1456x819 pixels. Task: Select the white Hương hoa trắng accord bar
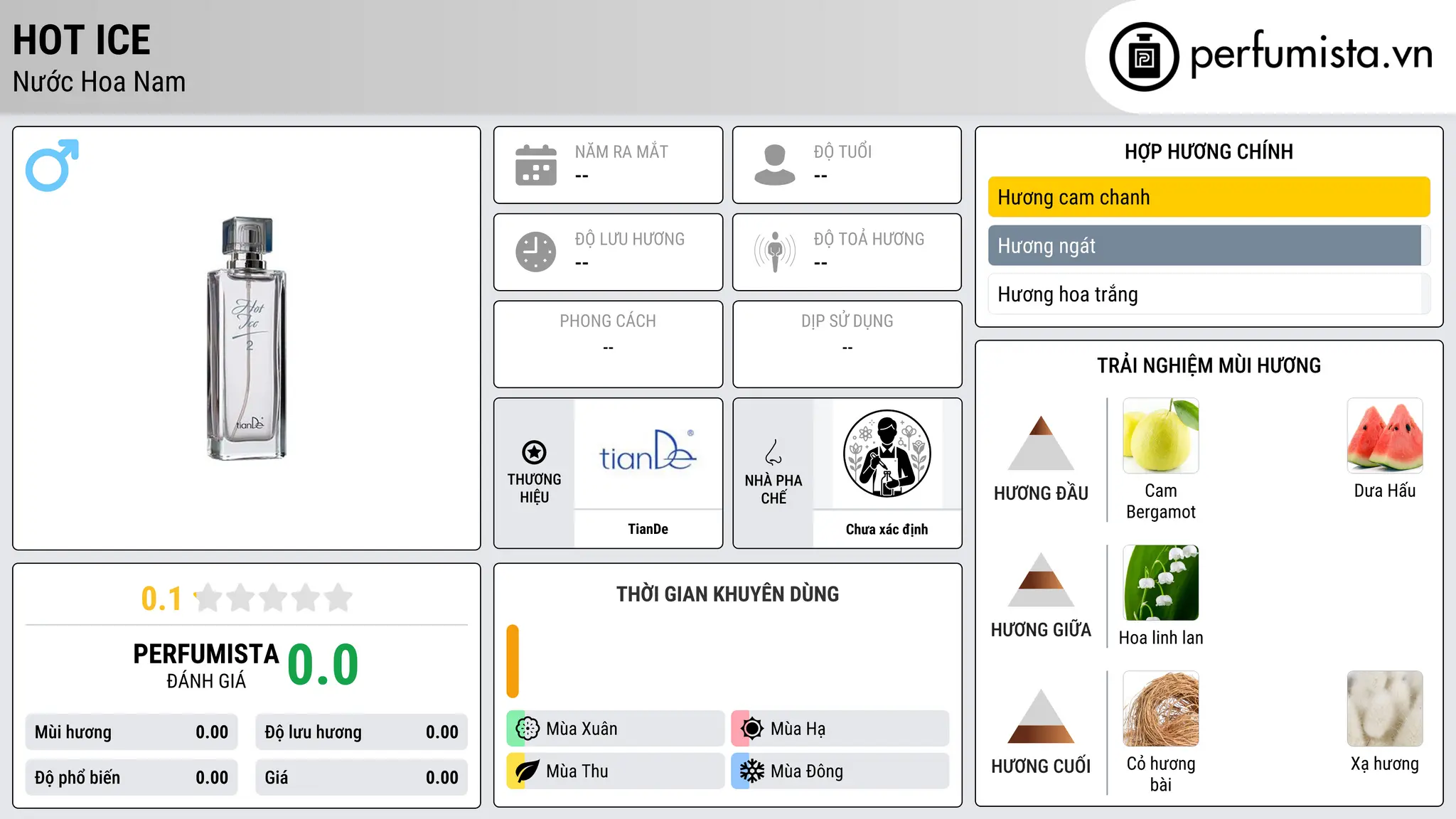pyautogui.click(x=1209, y=294)
